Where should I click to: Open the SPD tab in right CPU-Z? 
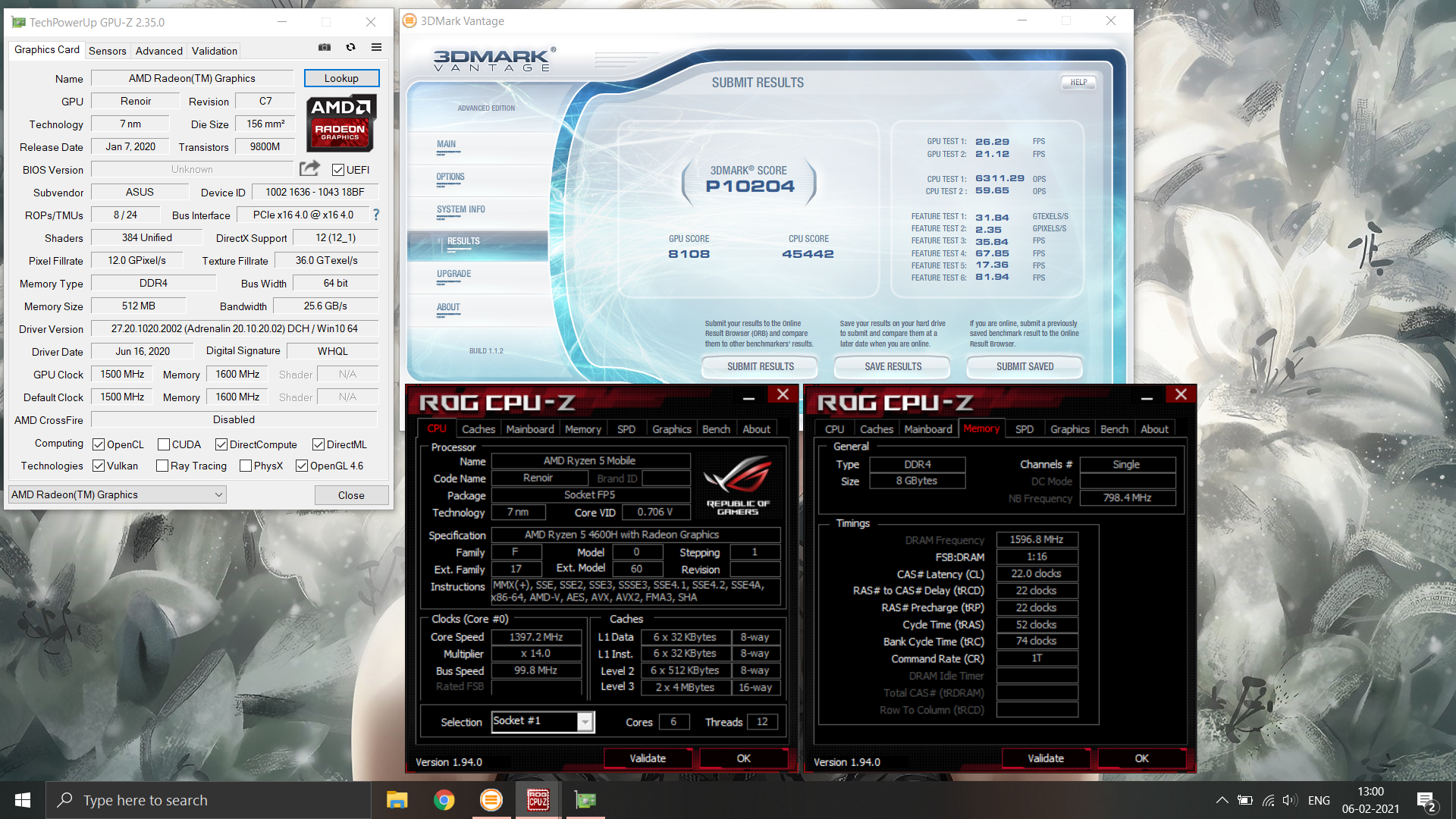(x=1025, y=429)
